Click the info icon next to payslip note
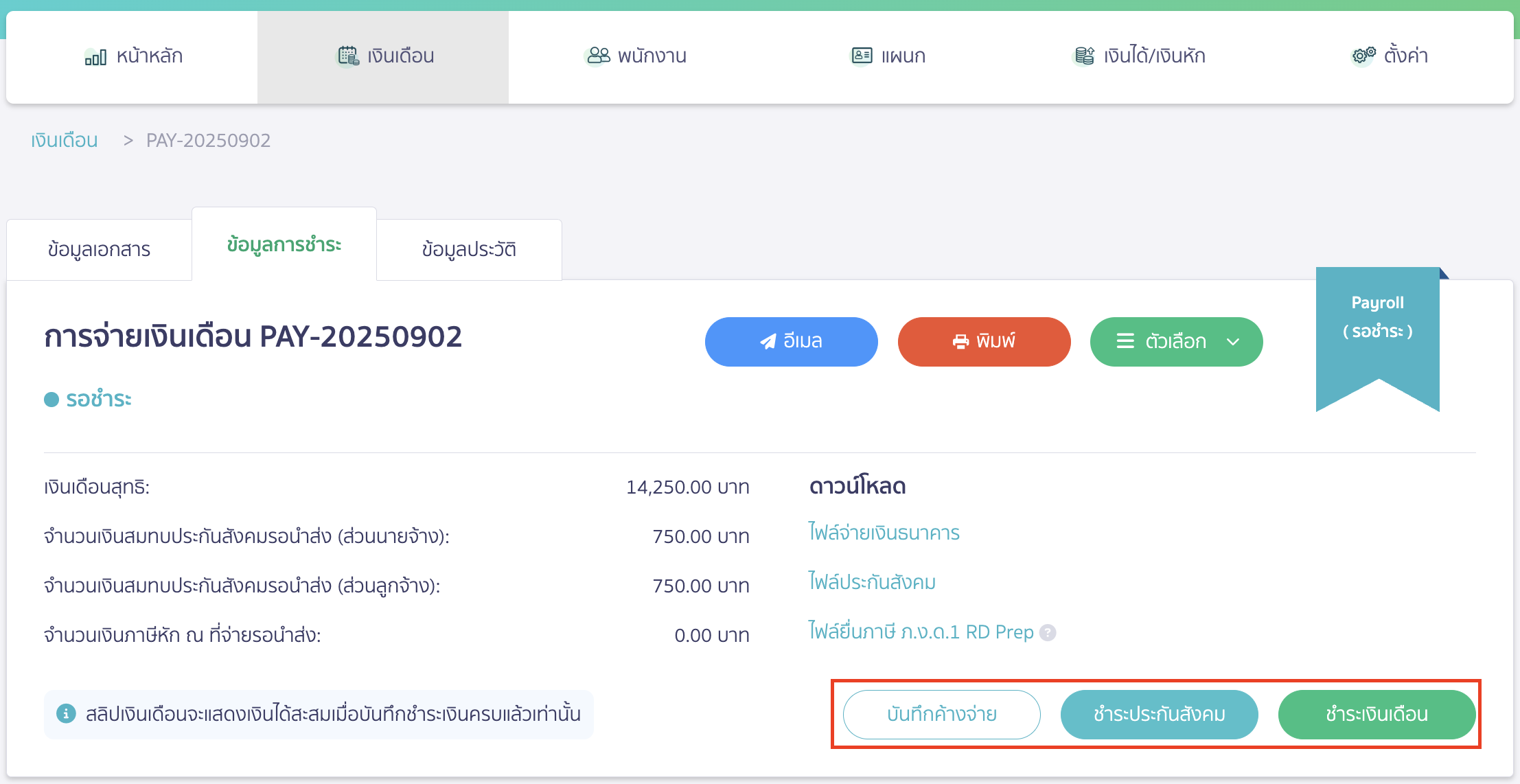This screenshot has width=1520, height=784. tap(65, 714)
